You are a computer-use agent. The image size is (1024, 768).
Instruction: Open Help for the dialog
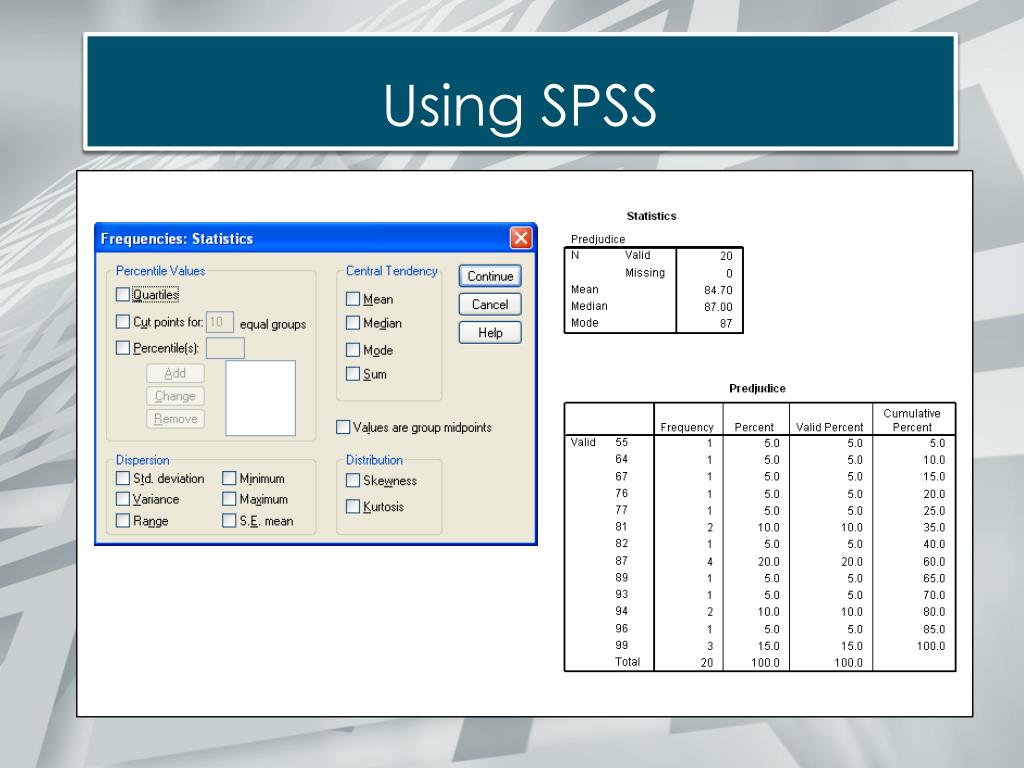click(490, 332)
